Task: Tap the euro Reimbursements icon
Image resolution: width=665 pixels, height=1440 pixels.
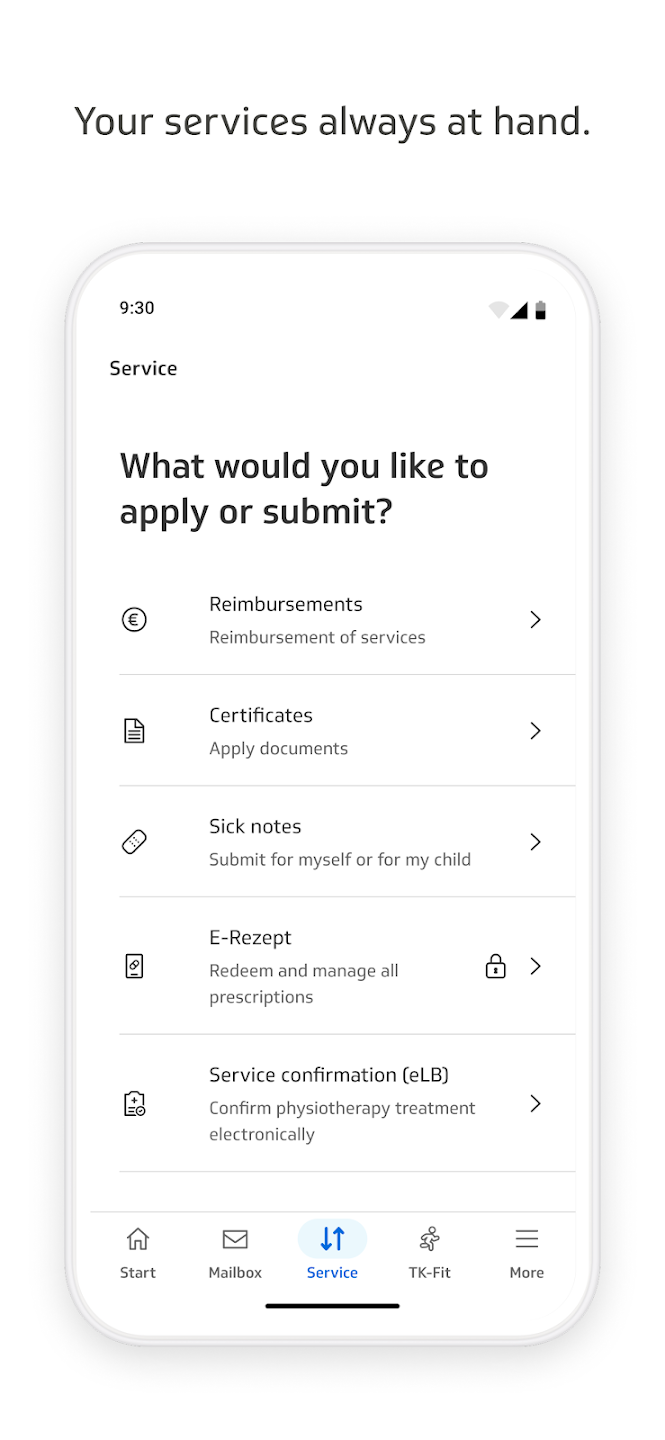Action: pyautogui.click(x=134, y=620)
